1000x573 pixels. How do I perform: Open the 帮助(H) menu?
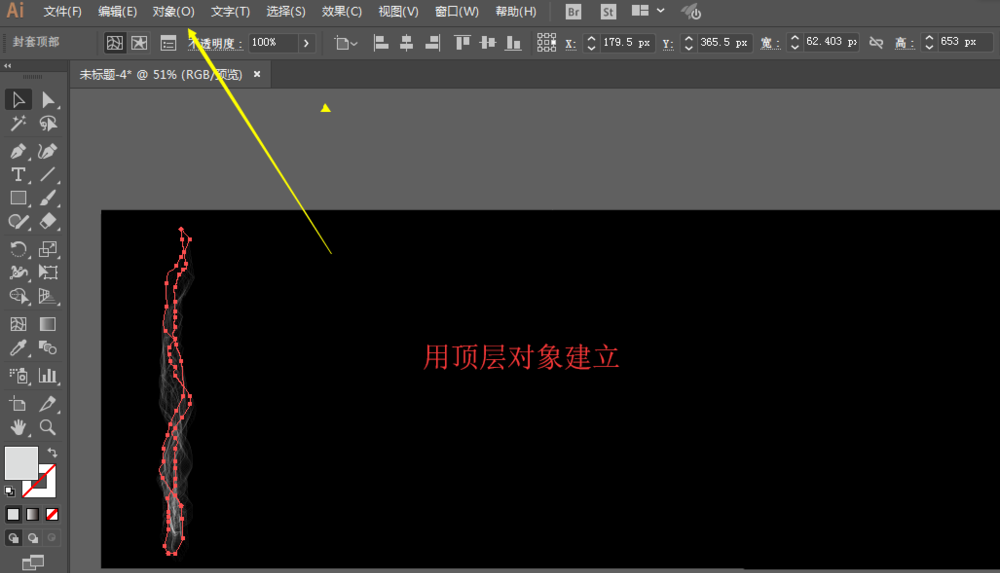(516, 11)
